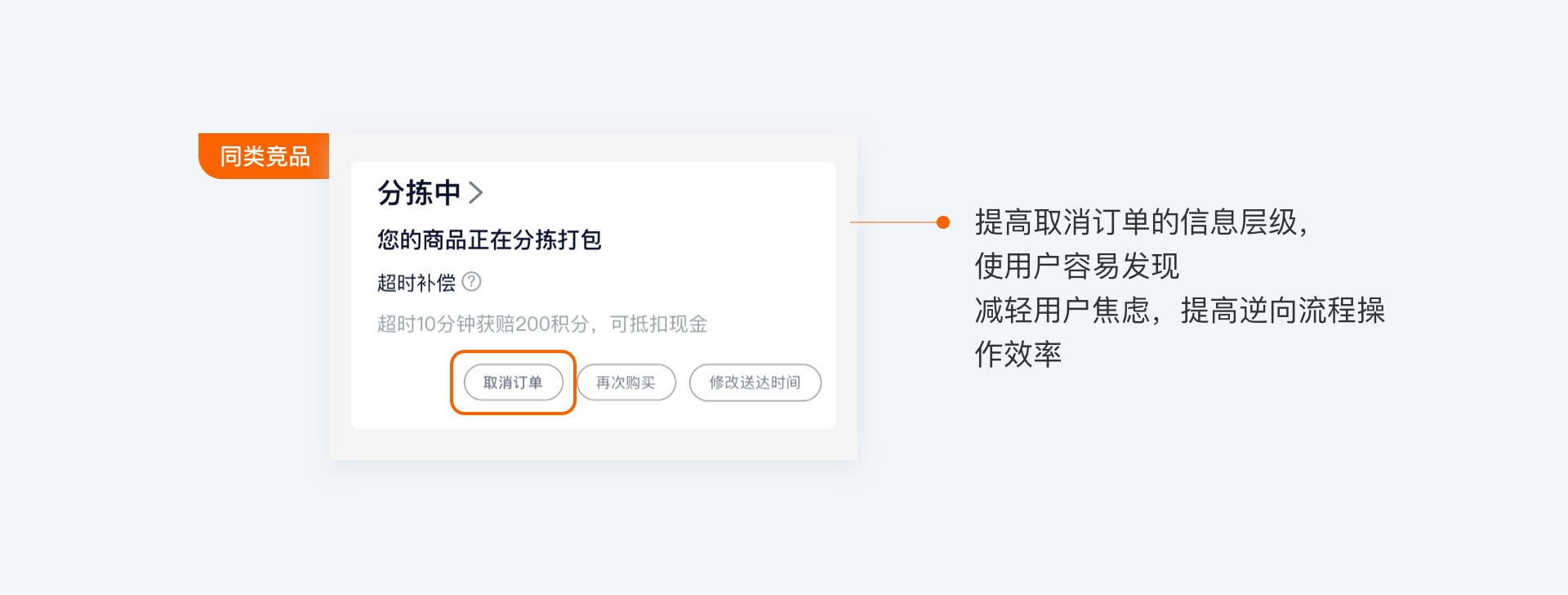The image size is (1568, 595).
Task: Click the orange 同类竞品 tag
Action: [x=264, y=156]
